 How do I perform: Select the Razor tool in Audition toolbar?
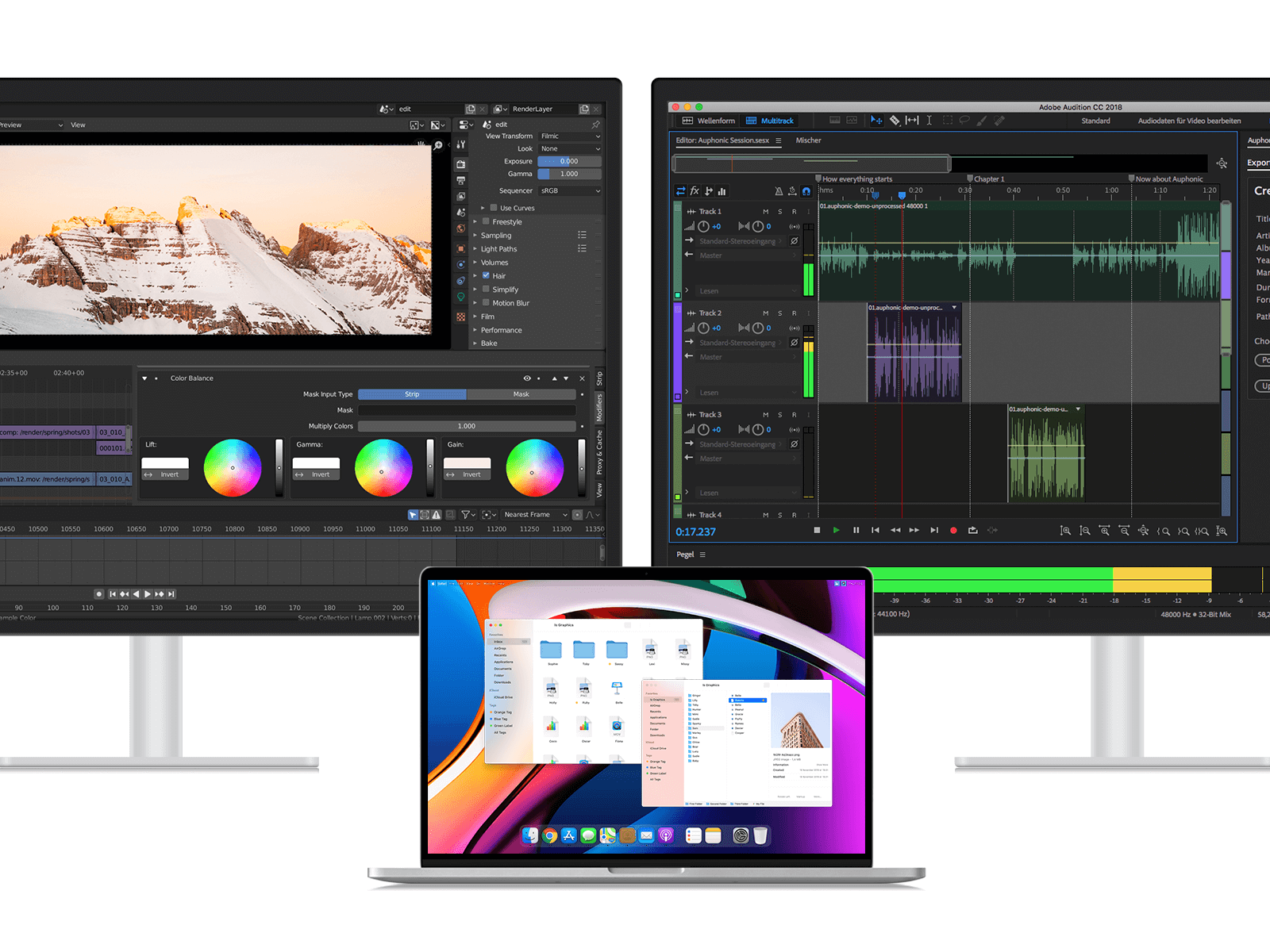coord(895,121)
